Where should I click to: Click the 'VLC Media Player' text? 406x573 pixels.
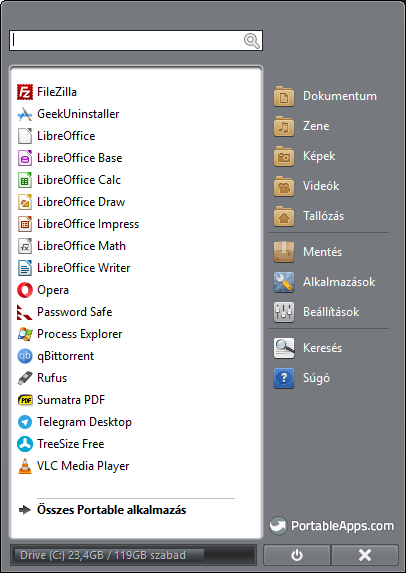[83, 466]
